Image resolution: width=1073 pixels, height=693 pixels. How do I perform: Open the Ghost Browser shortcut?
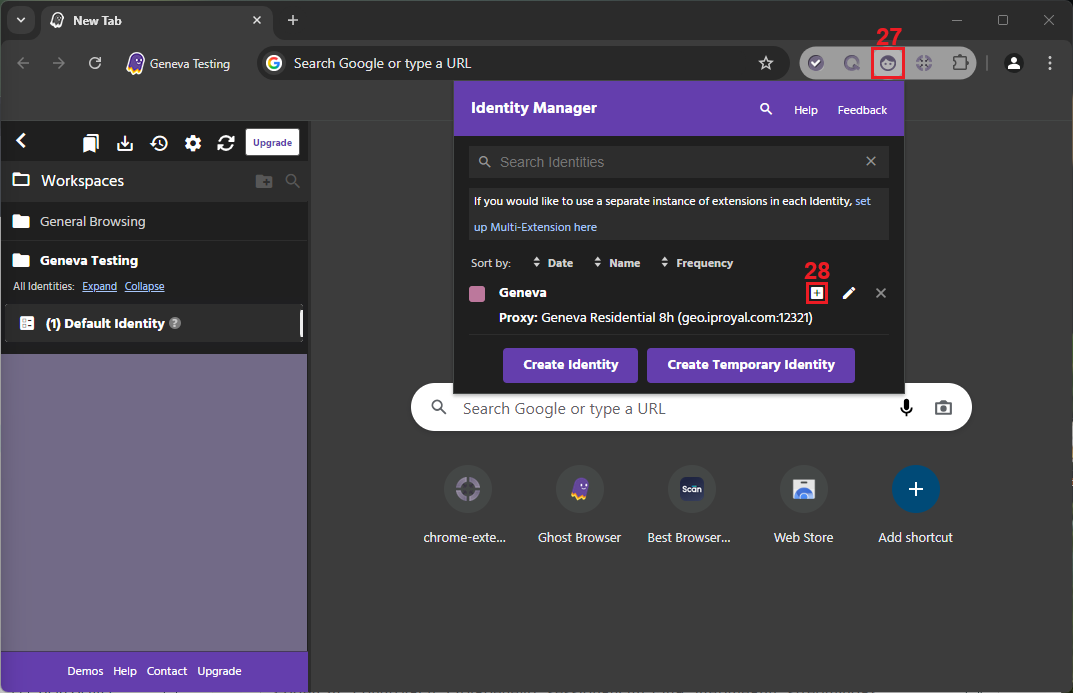[x=580, y=505]
